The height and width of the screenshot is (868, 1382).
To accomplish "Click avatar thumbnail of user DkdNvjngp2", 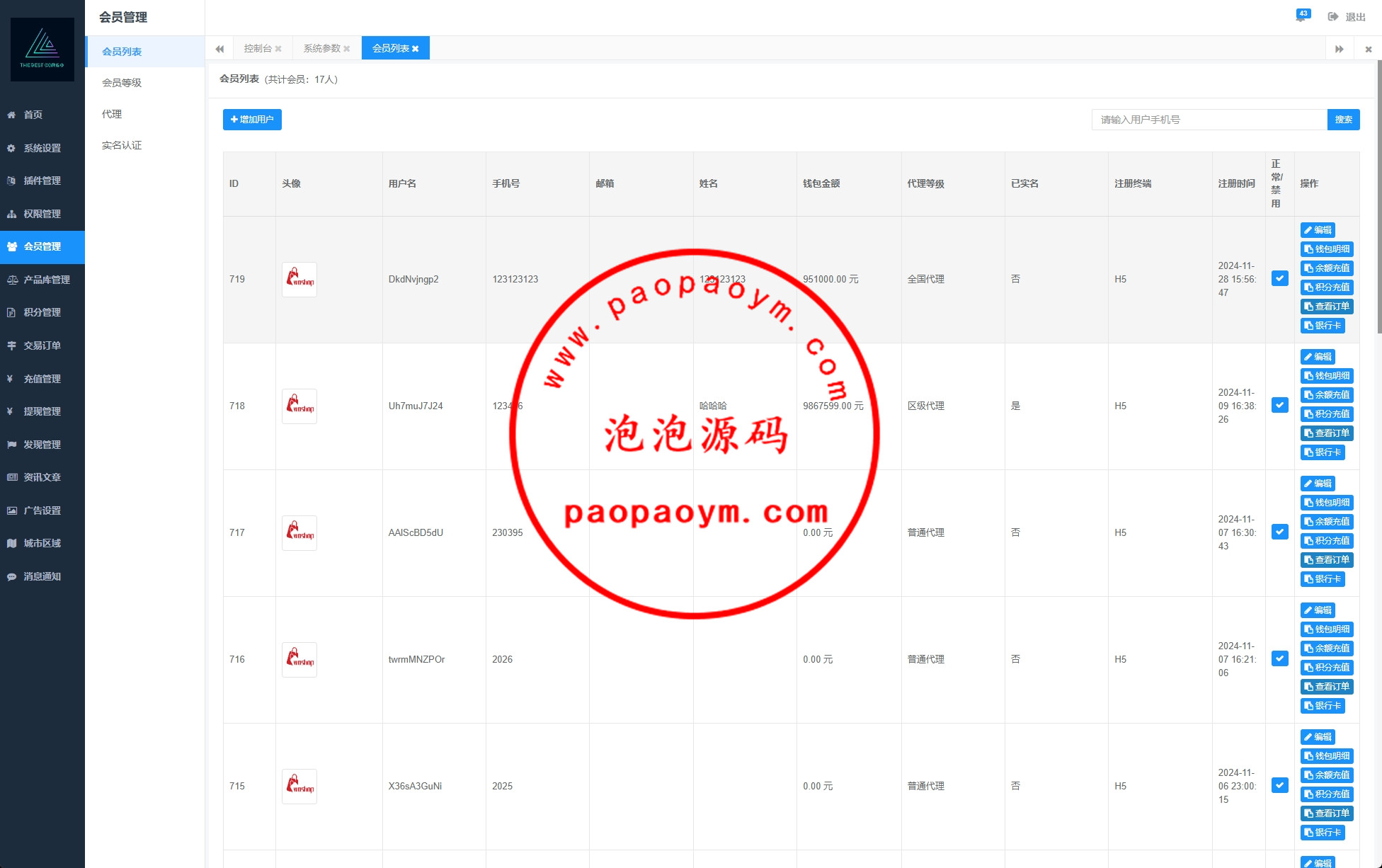I will pos(299,280).
